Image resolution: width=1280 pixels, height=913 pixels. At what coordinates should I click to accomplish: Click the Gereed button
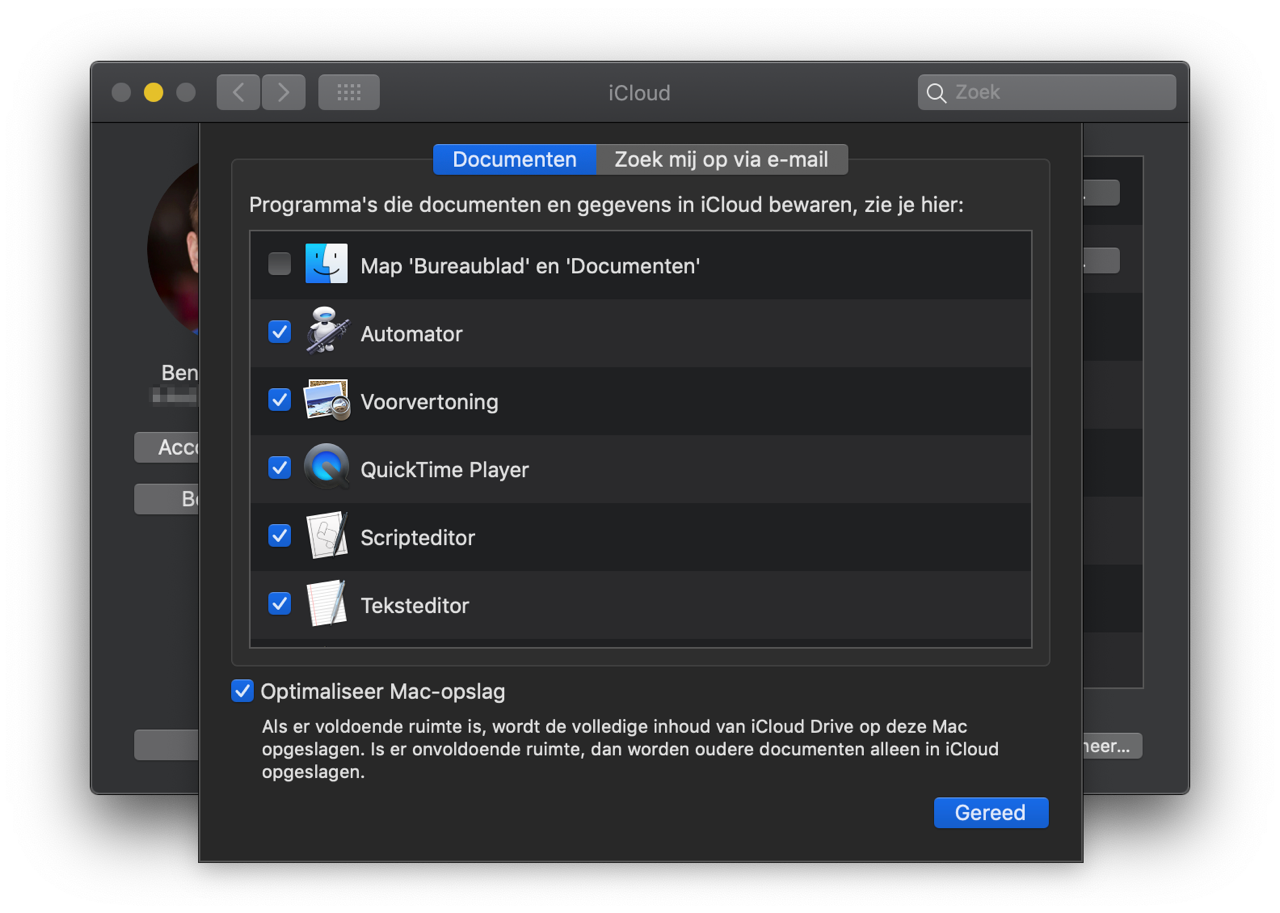point(991,813)
